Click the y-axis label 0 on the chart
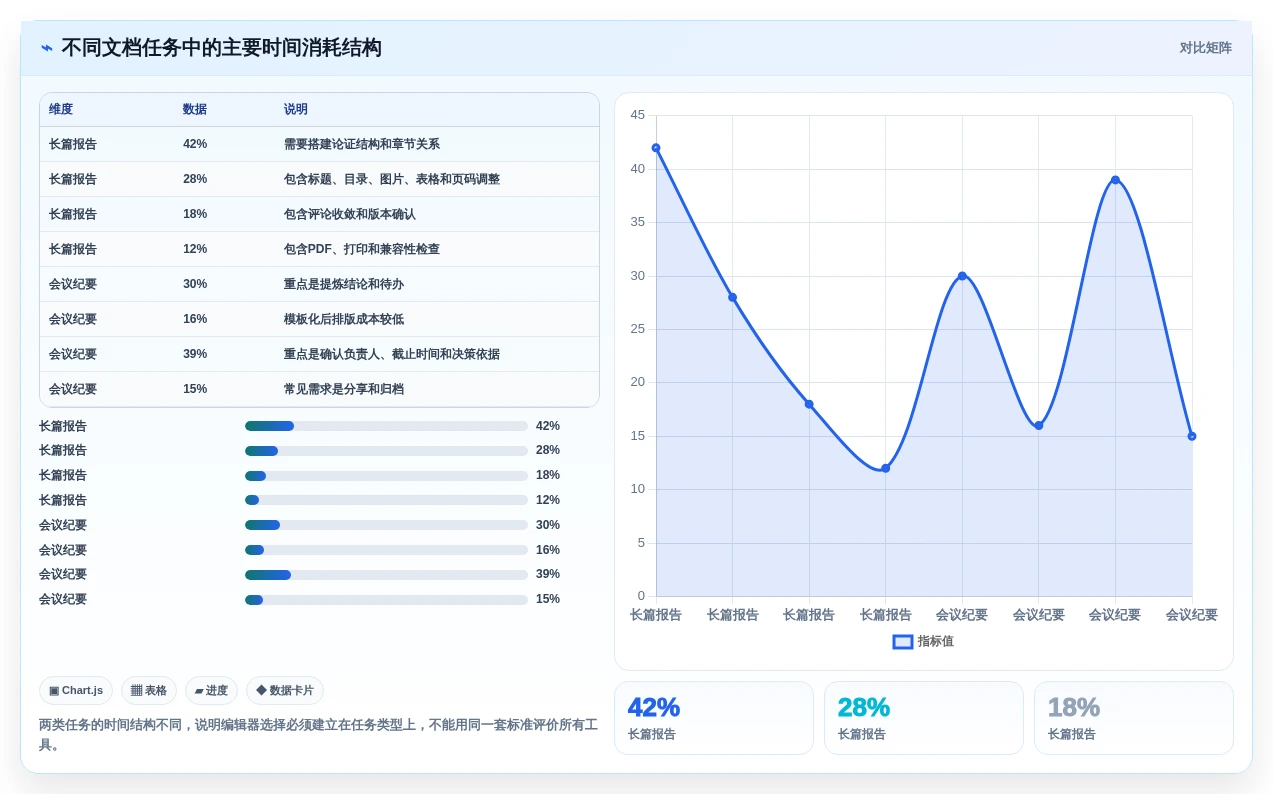Screen dimensions: 1273x794 [x=641, y=596]
